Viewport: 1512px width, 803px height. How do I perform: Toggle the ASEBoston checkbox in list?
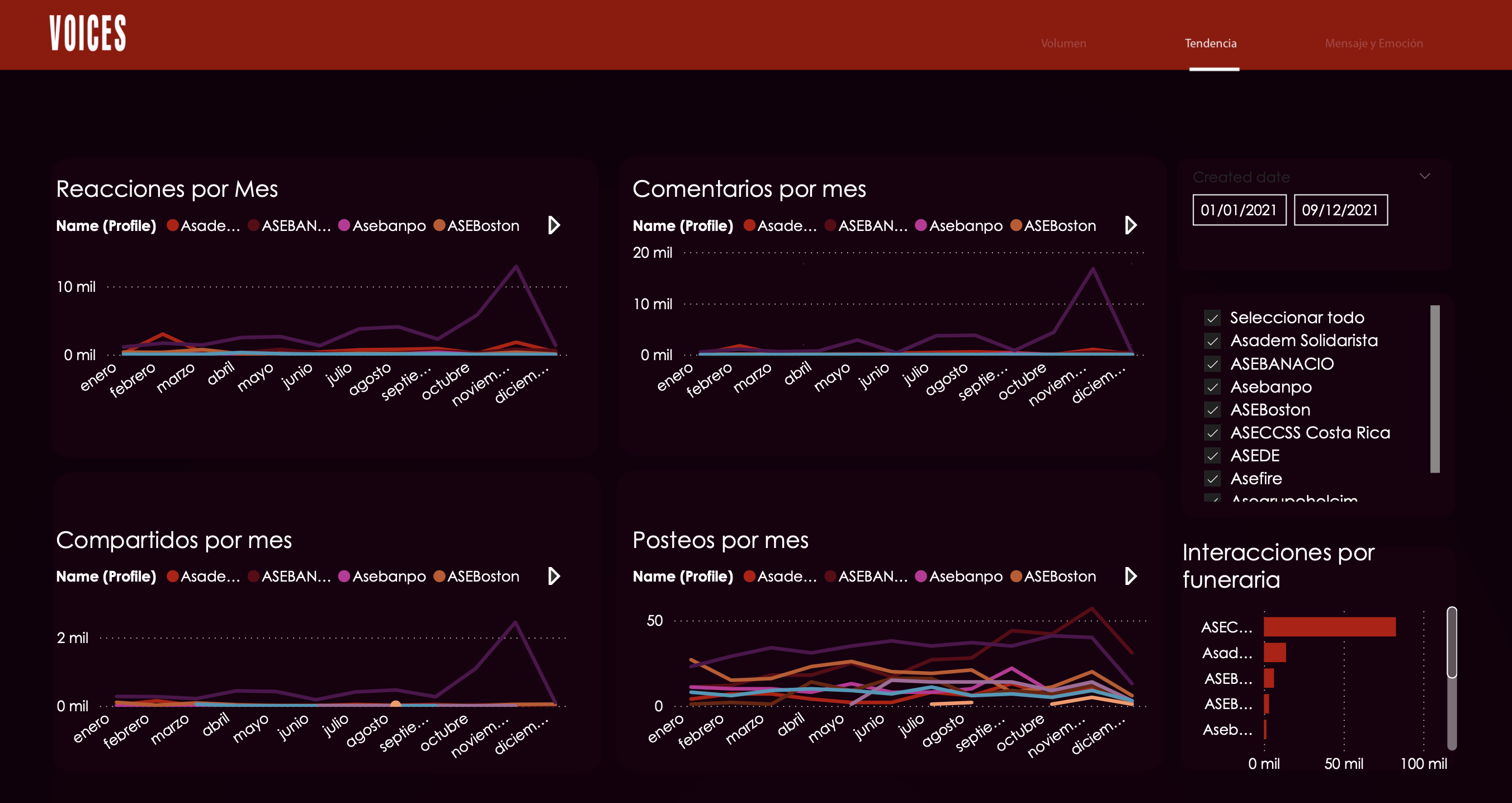(x=1213, y=410)
